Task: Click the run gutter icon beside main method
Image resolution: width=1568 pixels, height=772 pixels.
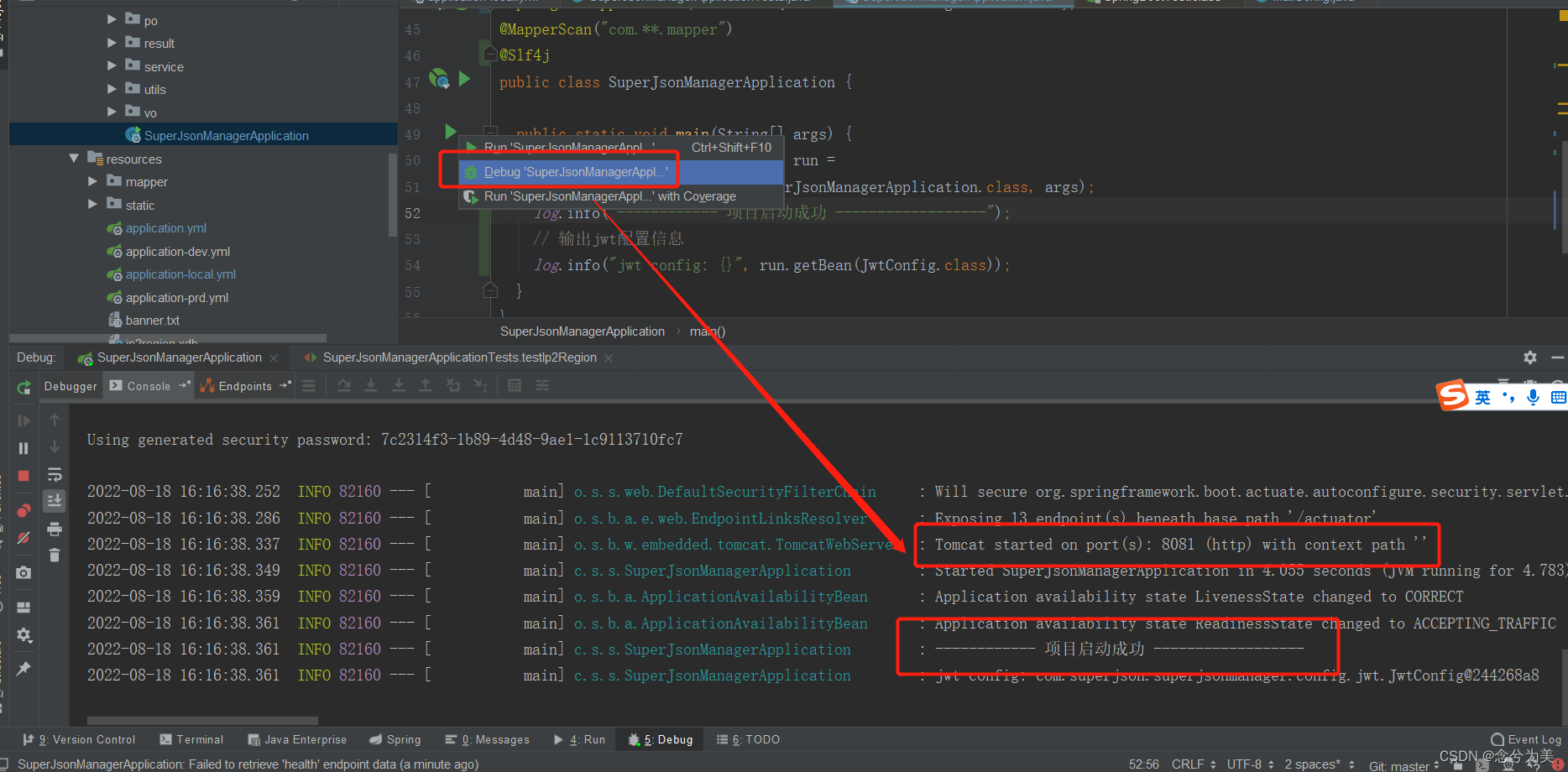Action: [x=451, y=132]
